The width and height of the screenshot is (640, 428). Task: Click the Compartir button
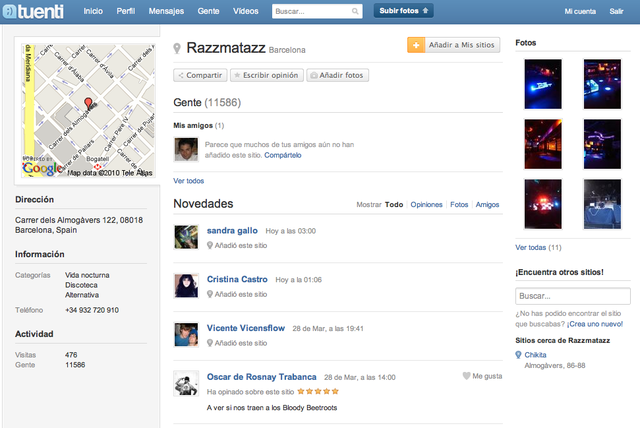pos(200,75)
